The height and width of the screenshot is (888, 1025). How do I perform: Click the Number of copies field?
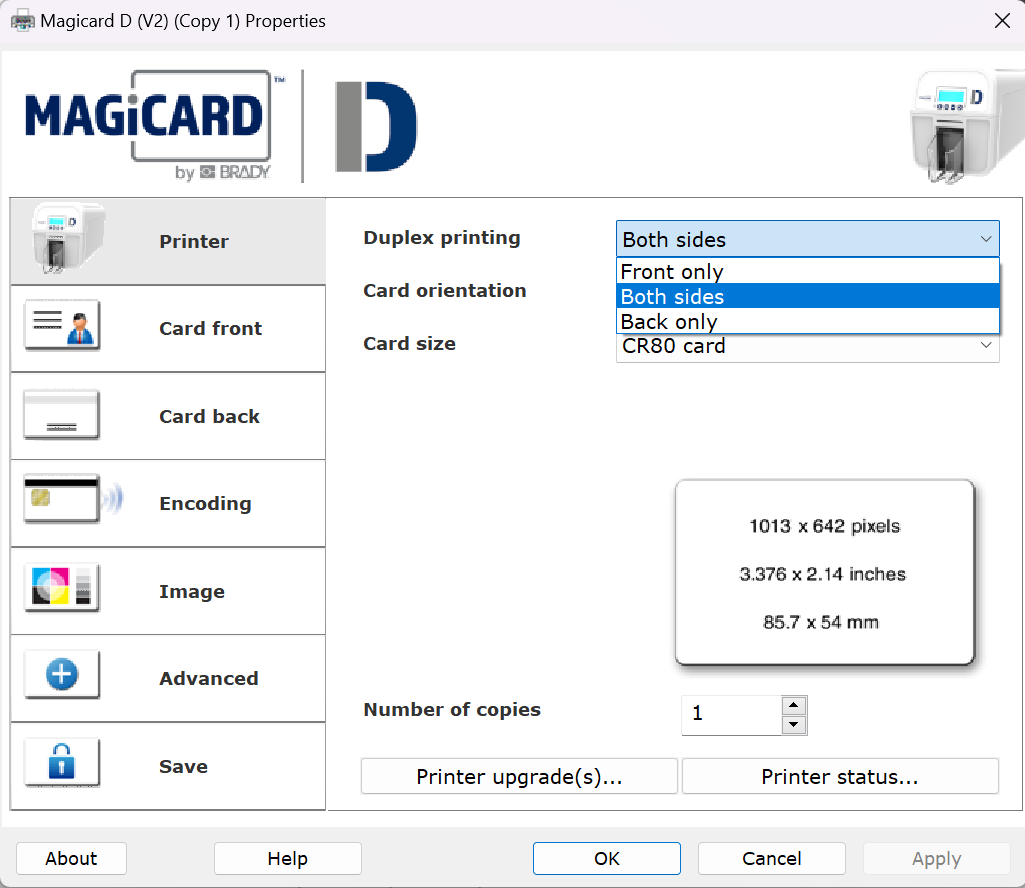(x=731, y=715)
